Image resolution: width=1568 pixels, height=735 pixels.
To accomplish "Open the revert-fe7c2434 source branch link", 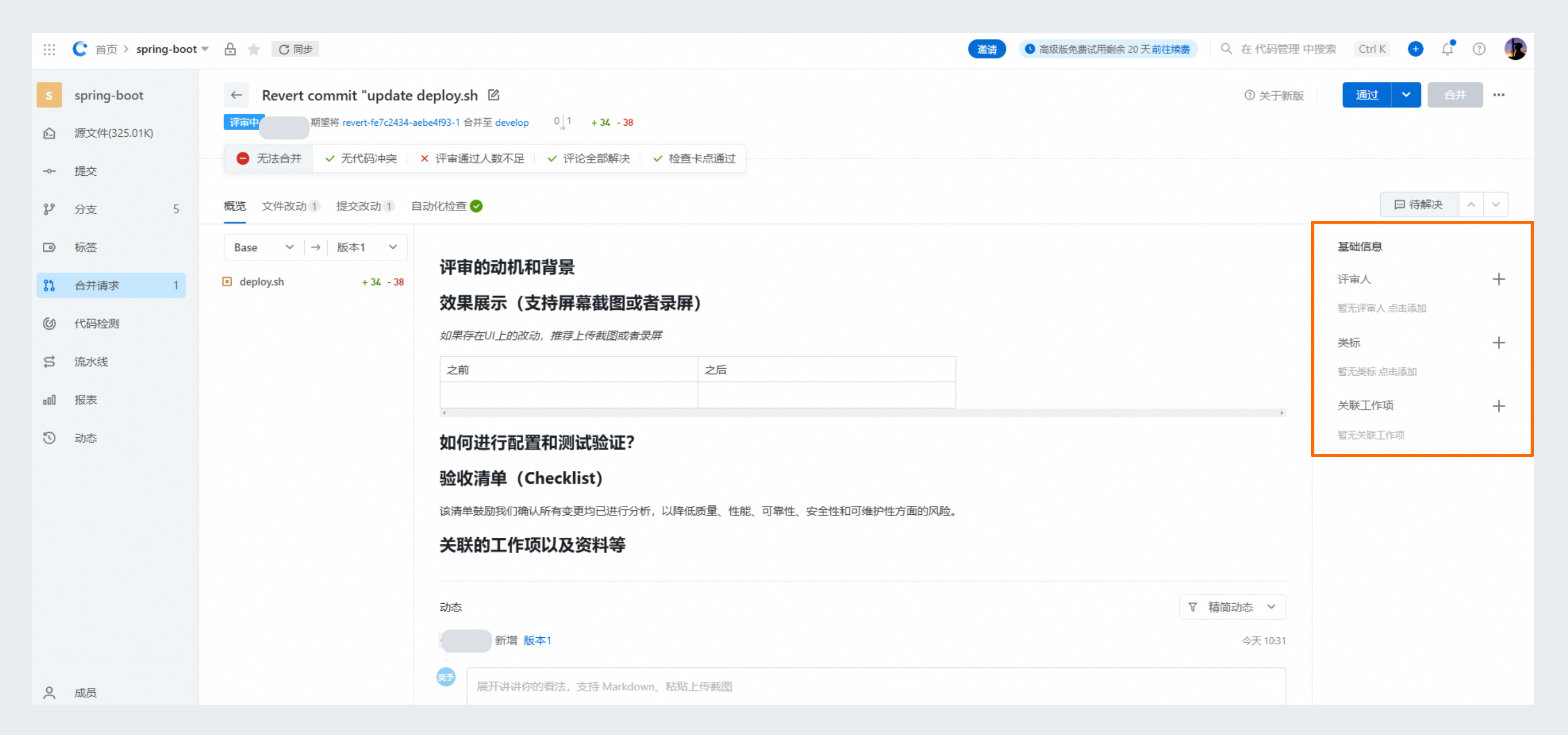I will pos(401,122).
